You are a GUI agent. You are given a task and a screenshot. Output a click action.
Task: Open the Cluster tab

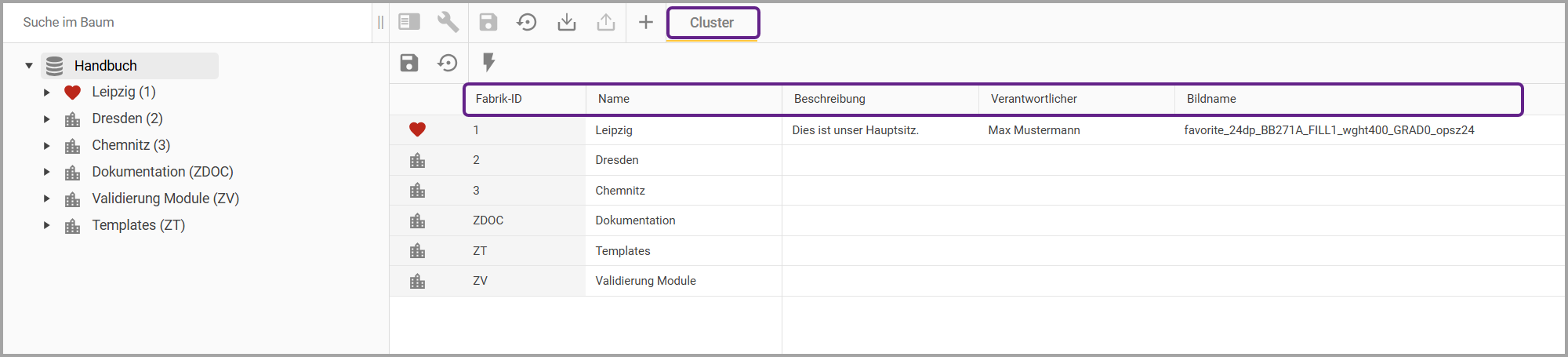(712, 23)
